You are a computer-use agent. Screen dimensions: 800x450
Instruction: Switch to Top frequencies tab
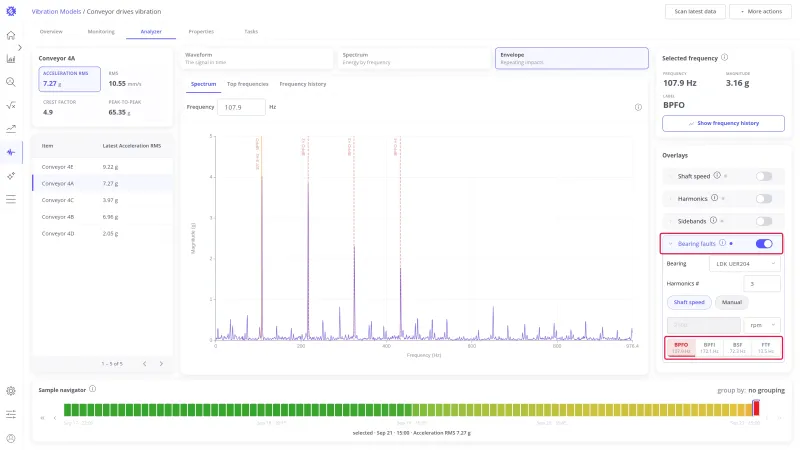247,84
